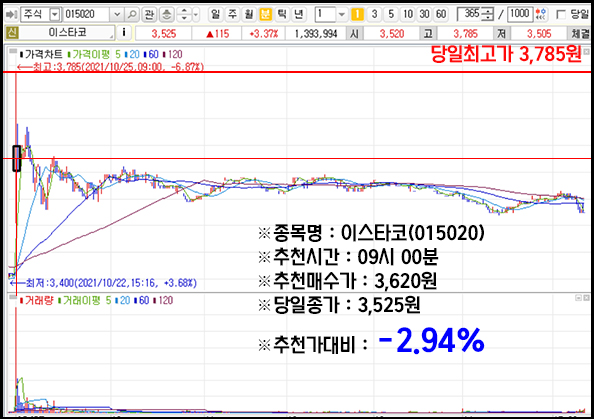The width and height of the screenshot is (594, 419).
Task: Click the 1000 total bars field
Action: coord(520,14)
